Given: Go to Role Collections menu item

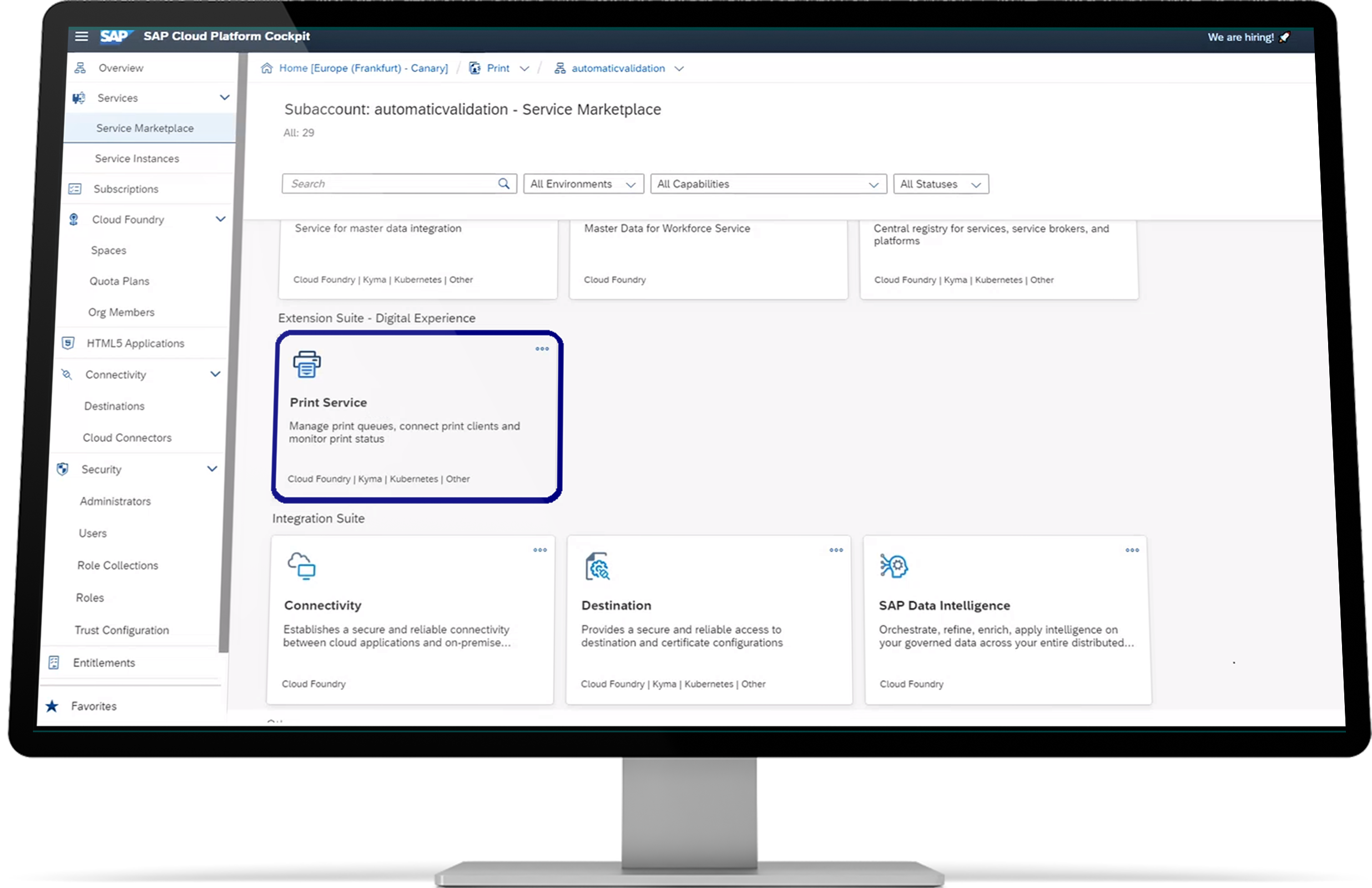Looking at the screenshot, I should click(118, 566).
